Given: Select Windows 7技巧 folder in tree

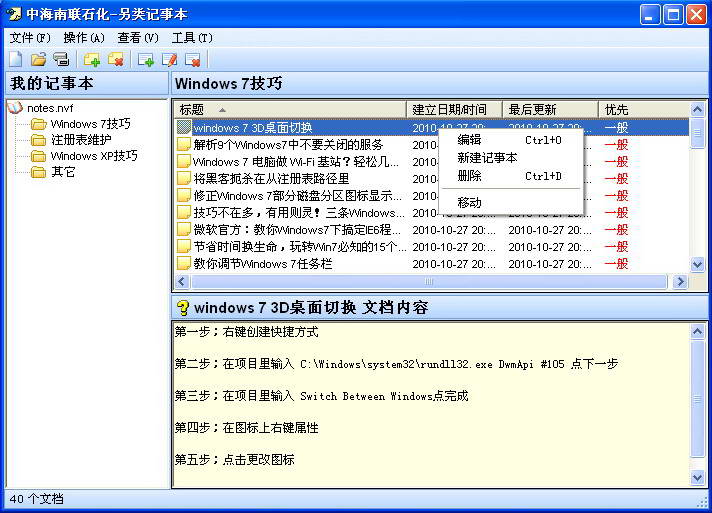Looking at the screenshot, I should click(90, 123).
